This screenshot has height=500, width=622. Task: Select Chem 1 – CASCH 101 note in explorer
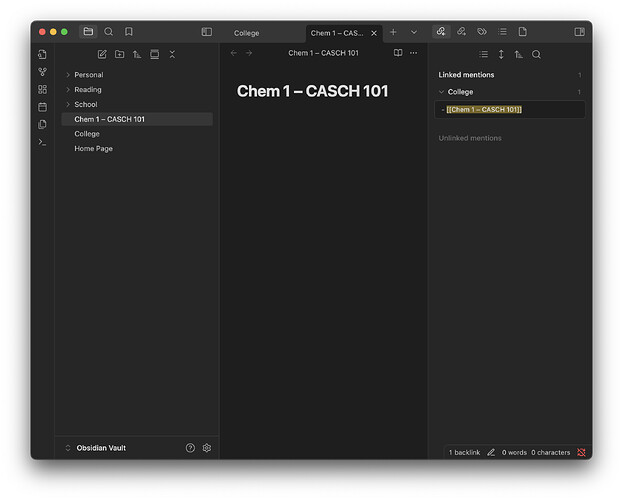[137, 119]
